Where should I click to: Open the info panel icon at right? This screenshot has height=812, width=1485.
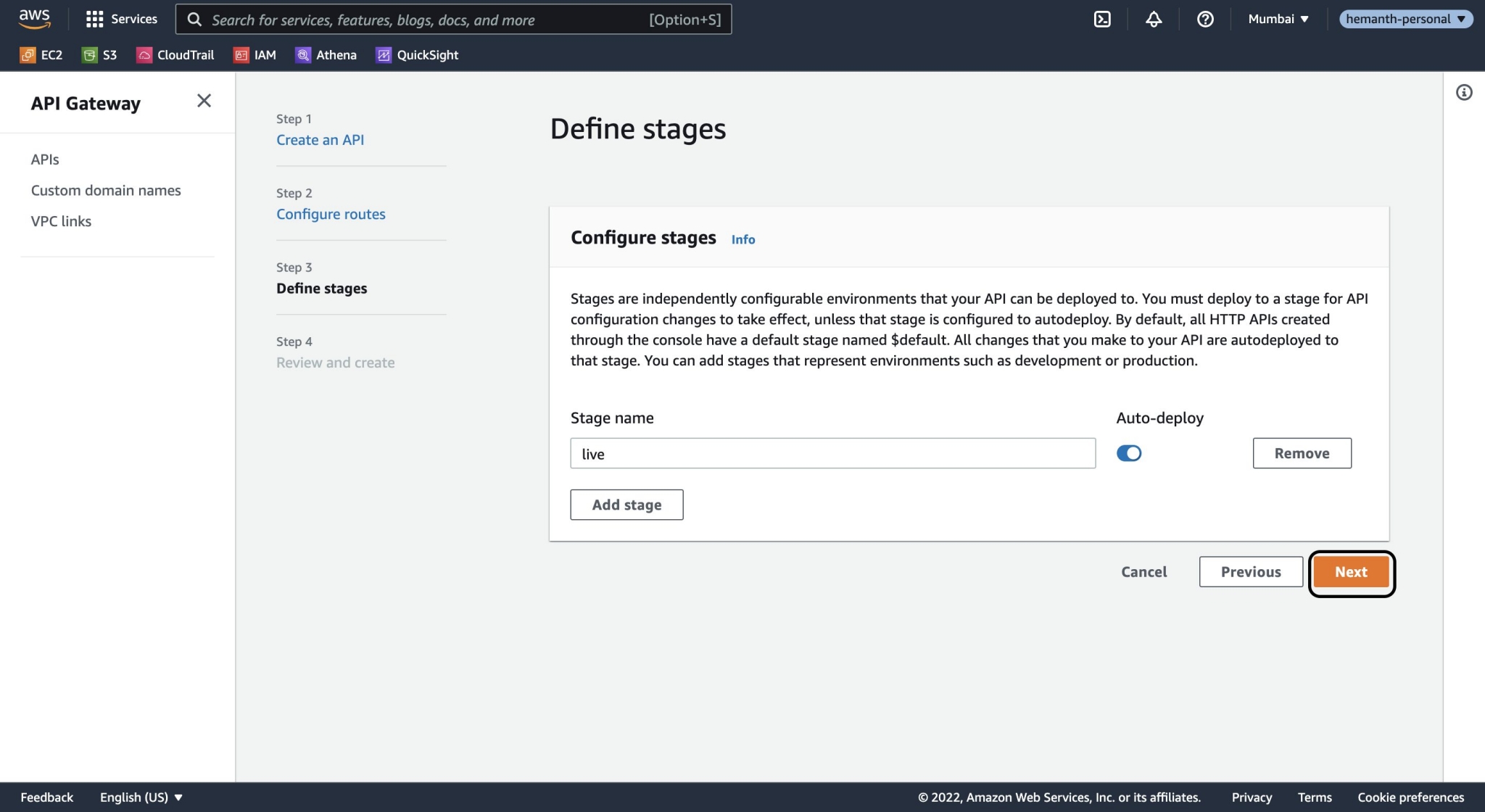click(1463, 92)
